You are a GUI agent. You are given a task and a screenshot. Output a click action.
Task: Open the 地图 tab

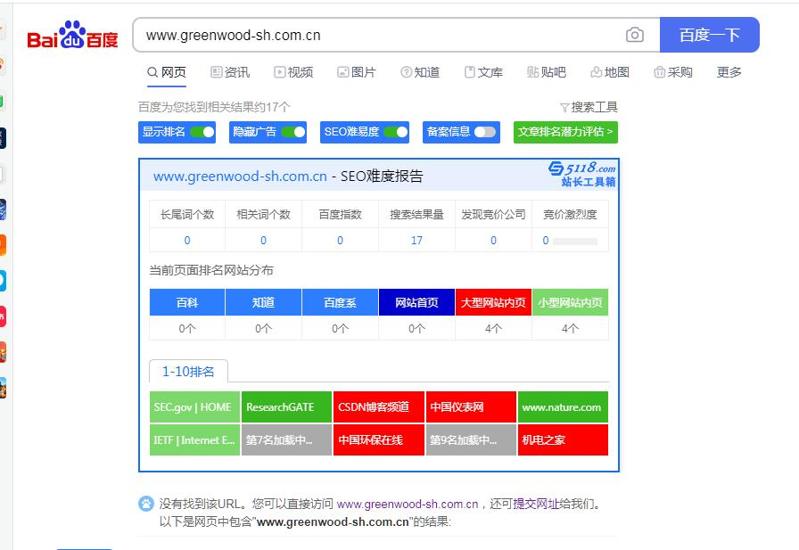point(610,72)
